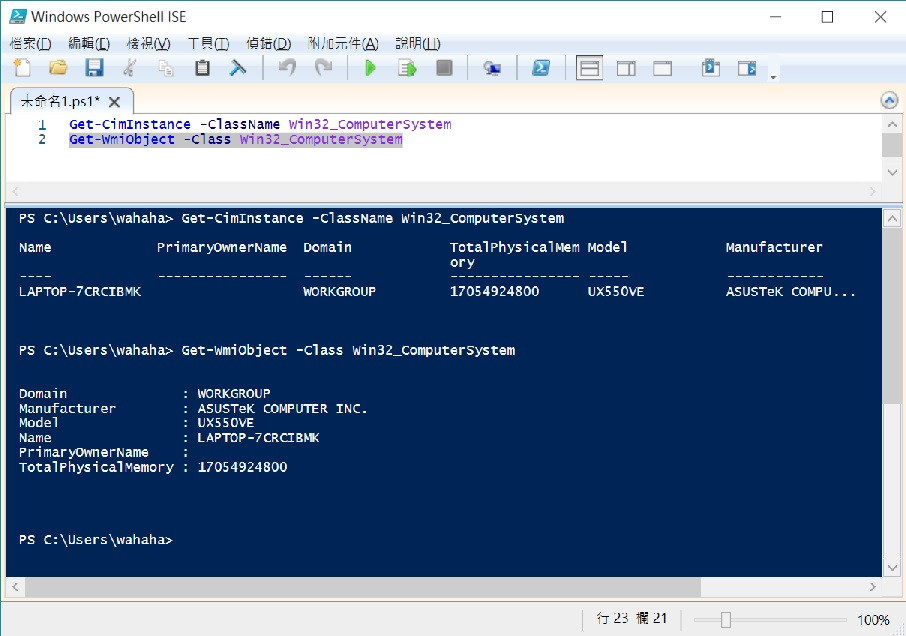
Task: Save the script with the floppy disk icon
Action: pyautogui.click(x=94, y=68)
